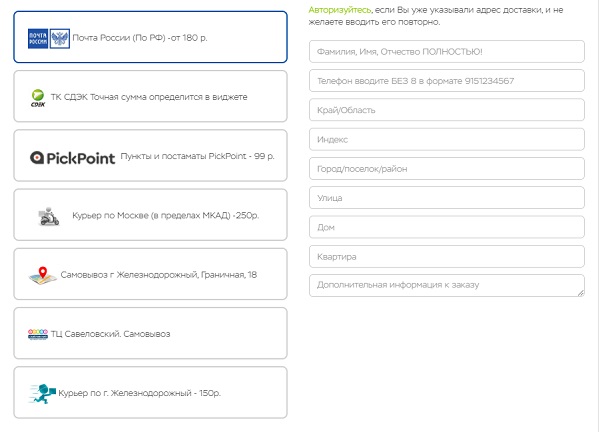Click the PickPoint logo

coord(72,158)
